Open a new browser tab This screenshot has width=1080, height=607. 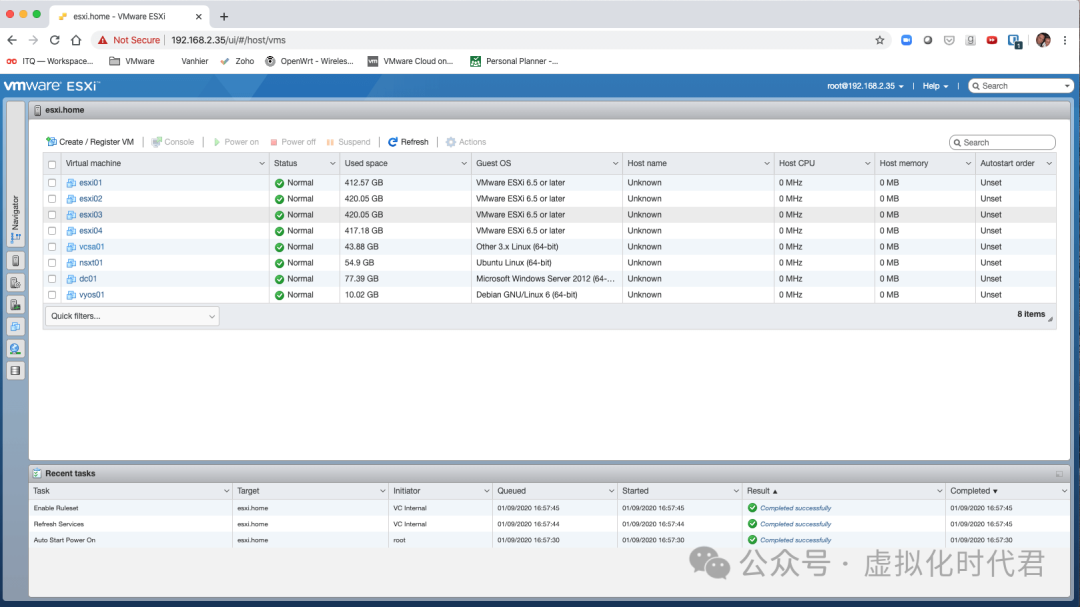[x=224, y=16]
